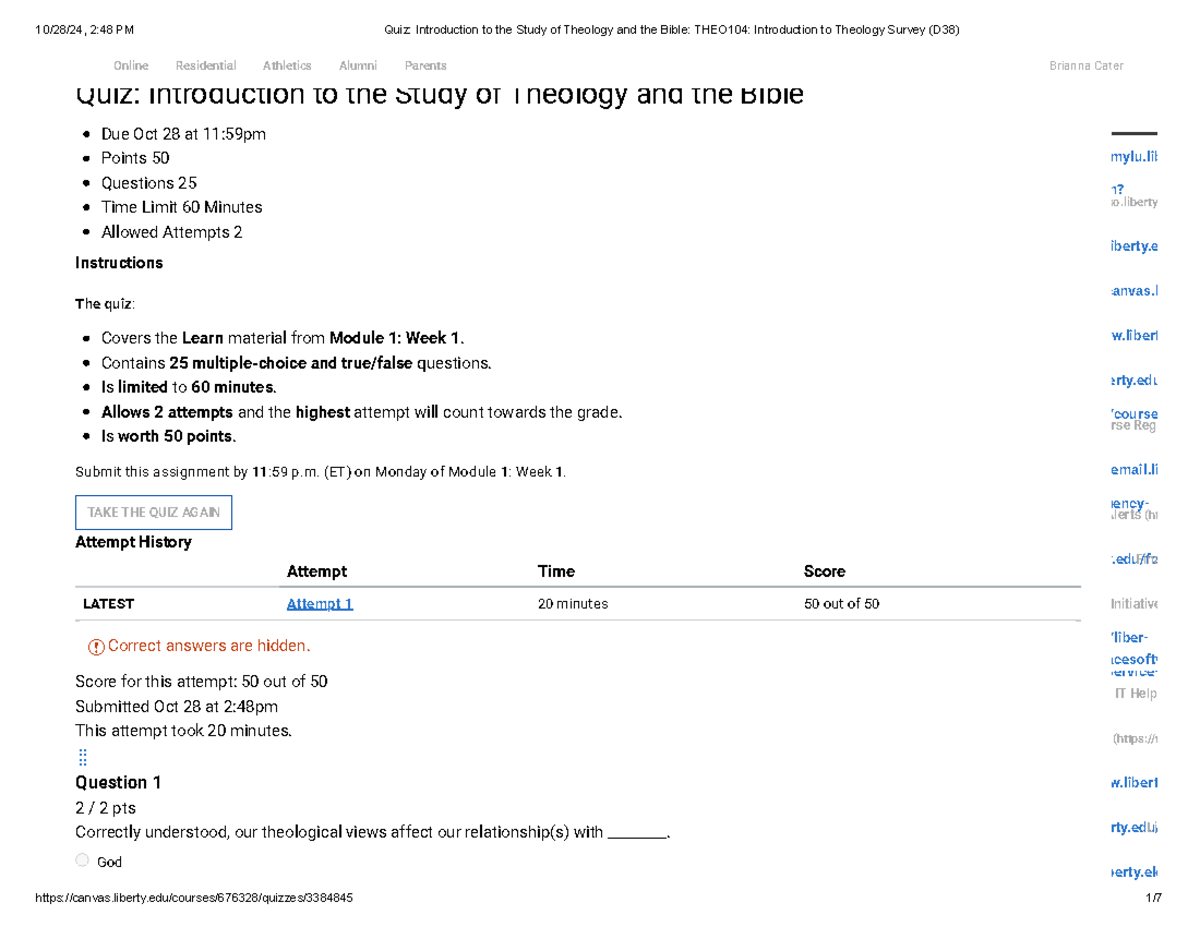Go to the Athletics nav item
Screen dimensions: 1200x927
tap(287, 66)
